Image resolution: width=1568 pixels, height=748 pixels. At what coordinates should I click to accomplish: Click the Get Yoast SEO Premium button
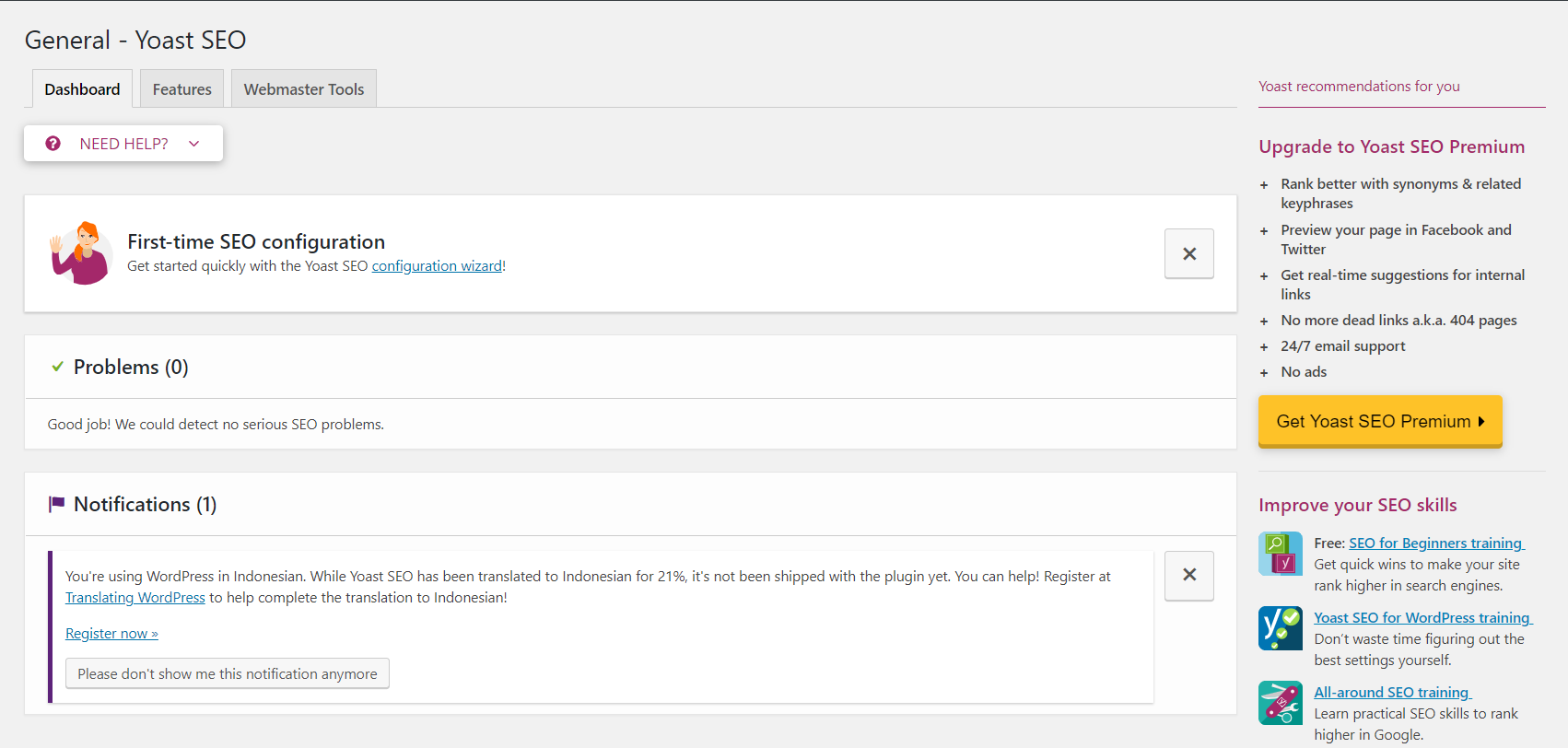pos(1380,421)
